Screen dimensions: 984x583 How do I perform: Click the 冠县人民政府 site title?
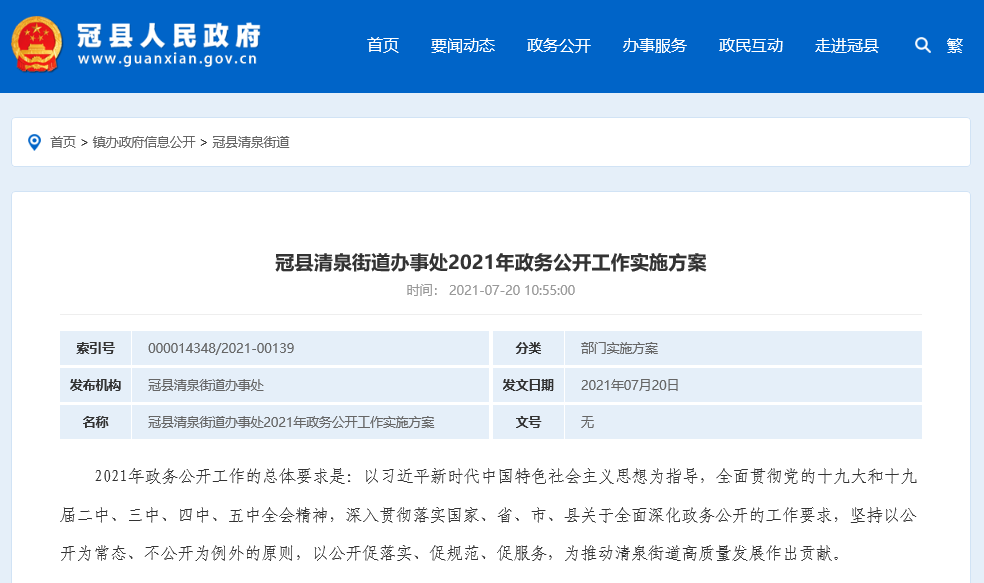(x=169, y=35)
